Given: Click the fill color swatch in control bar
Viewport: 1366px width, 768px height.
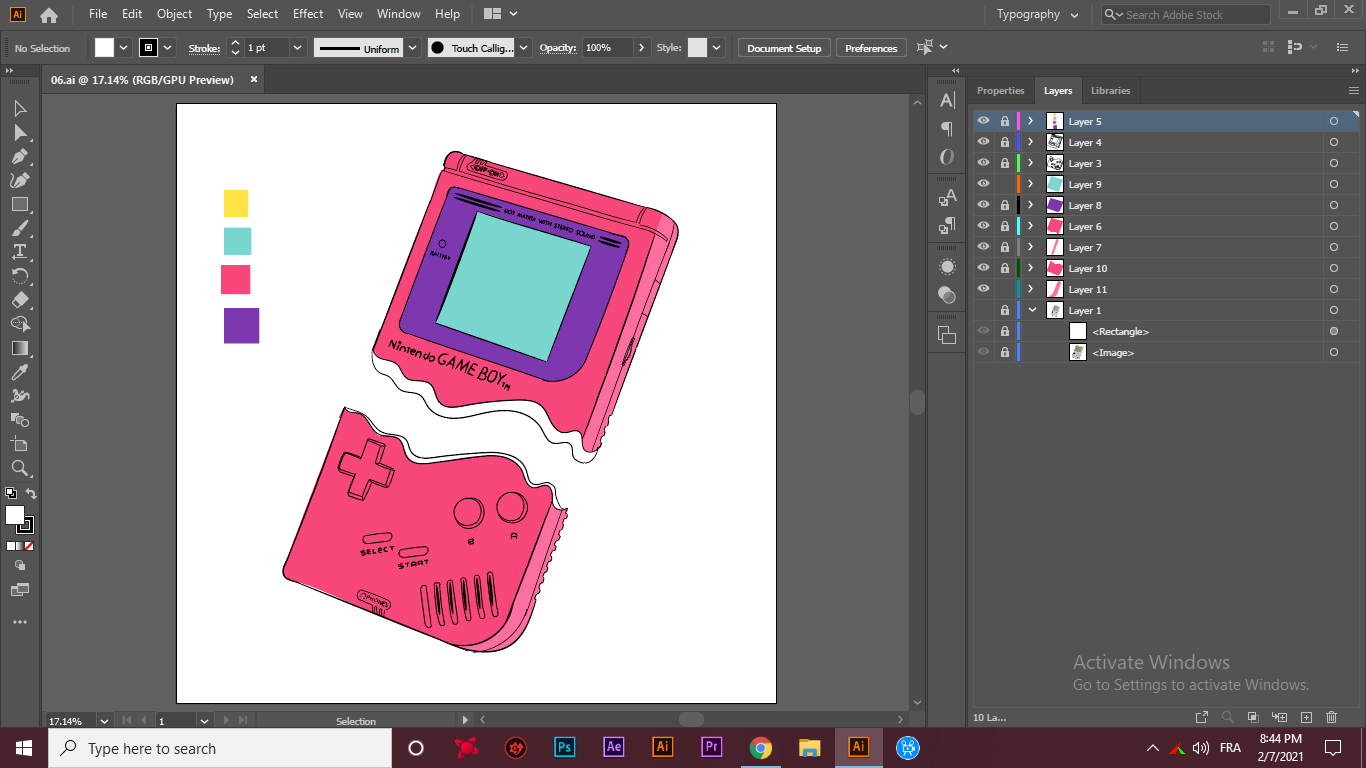Looking at the screenshot, I should click(x=105, y=48).
